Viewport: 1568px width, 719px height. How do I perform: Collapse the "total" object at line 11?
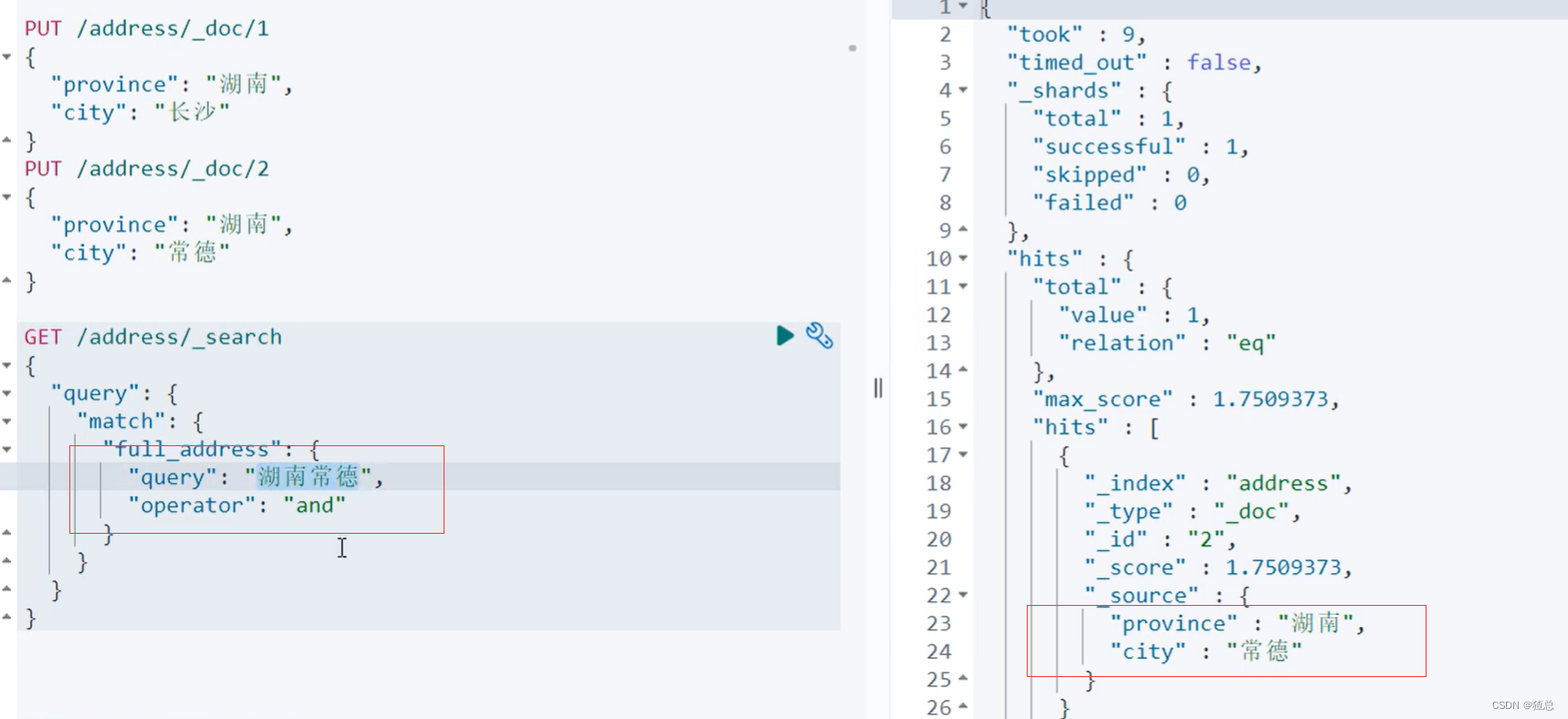963,287
